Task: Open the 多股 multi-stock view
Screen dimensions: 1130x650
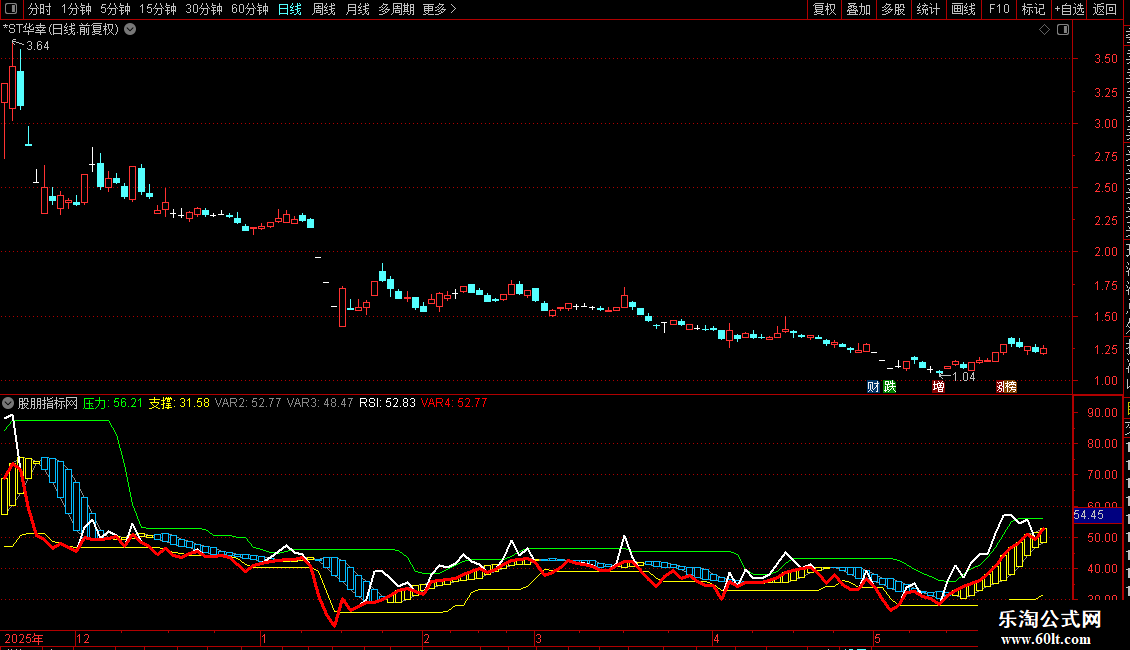Action: tap(893, 9)
